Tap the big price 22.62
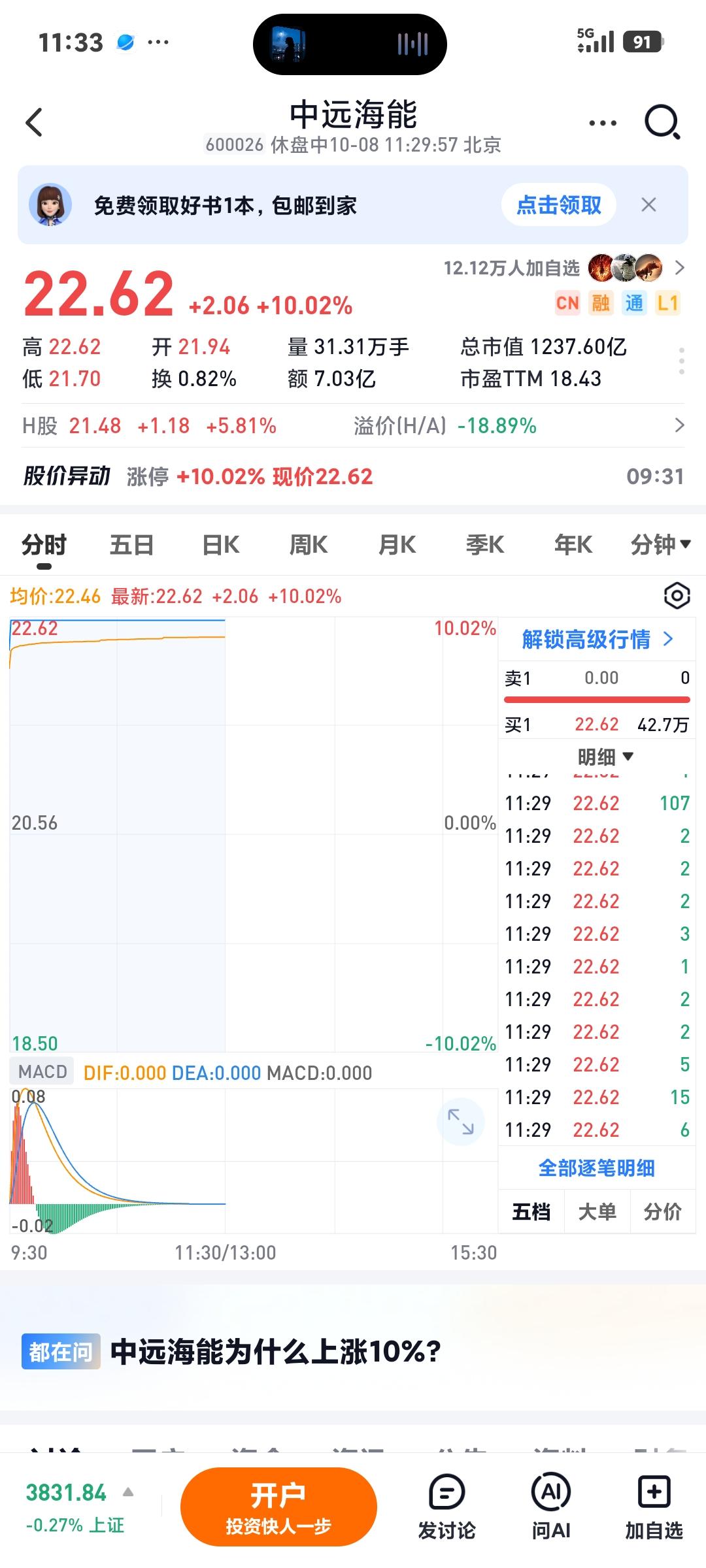706x1568 pixels. 99,294
